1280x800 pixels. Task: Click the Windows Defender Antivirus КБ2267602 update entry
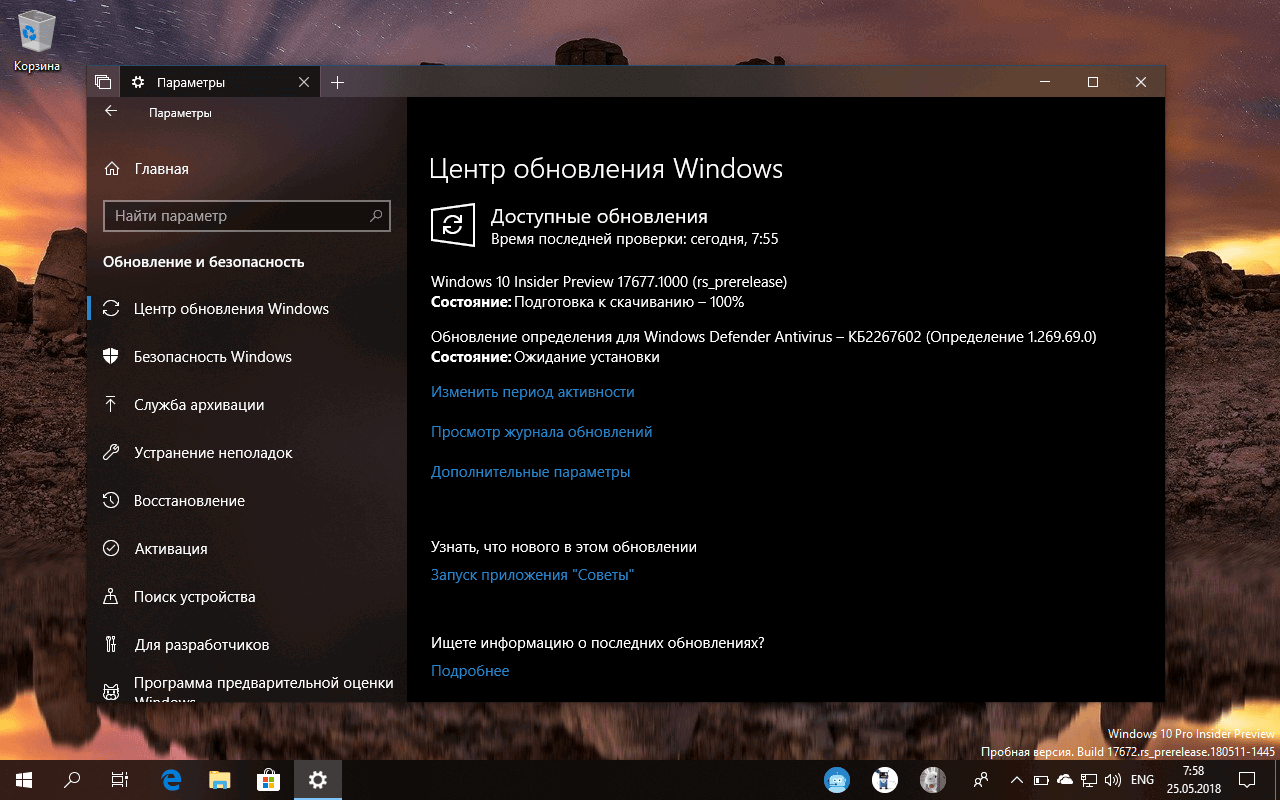pyautogui.click(x=764, y=337)
